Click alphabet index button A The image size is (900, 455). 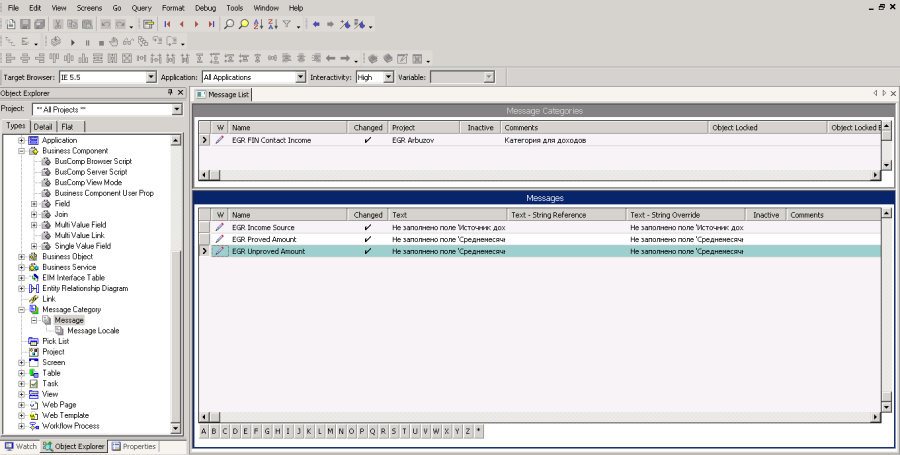tap(204, 431)
